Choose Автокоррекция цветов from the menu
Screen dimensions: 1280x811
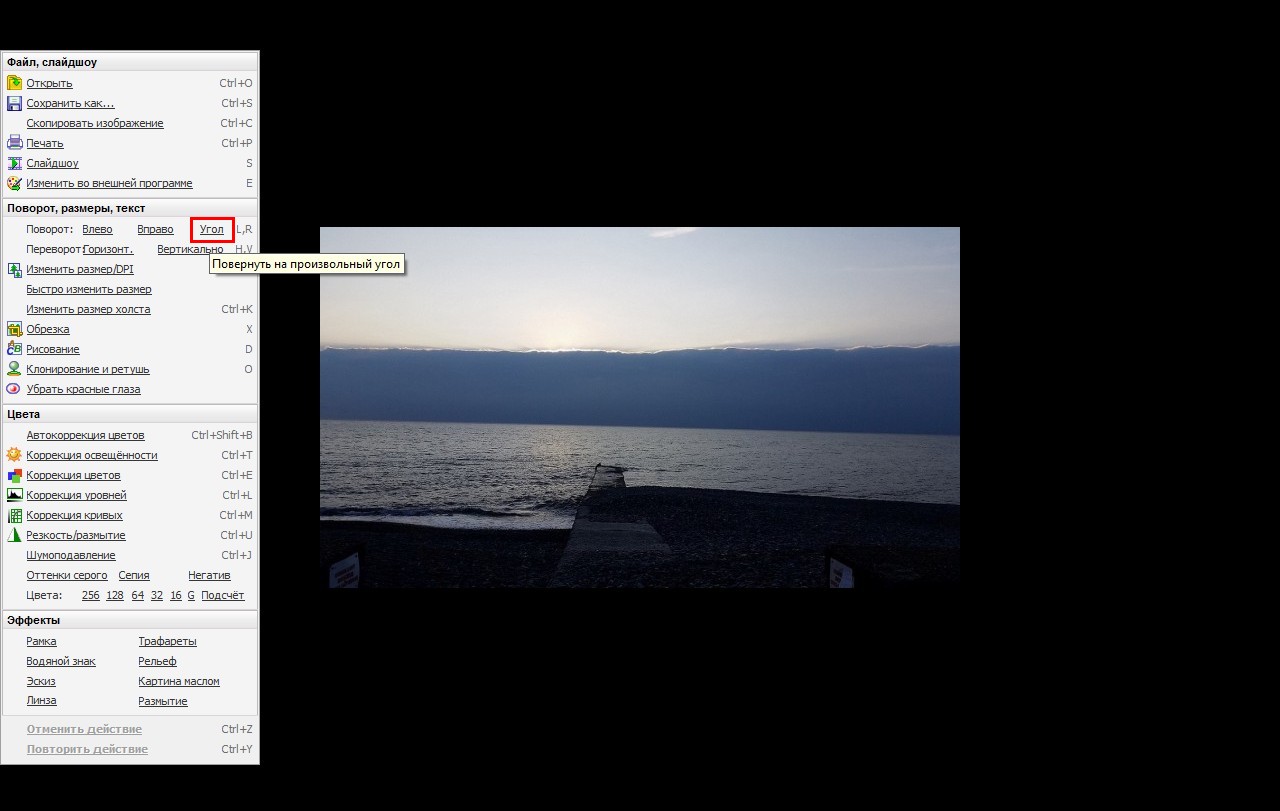coord(85,435)
